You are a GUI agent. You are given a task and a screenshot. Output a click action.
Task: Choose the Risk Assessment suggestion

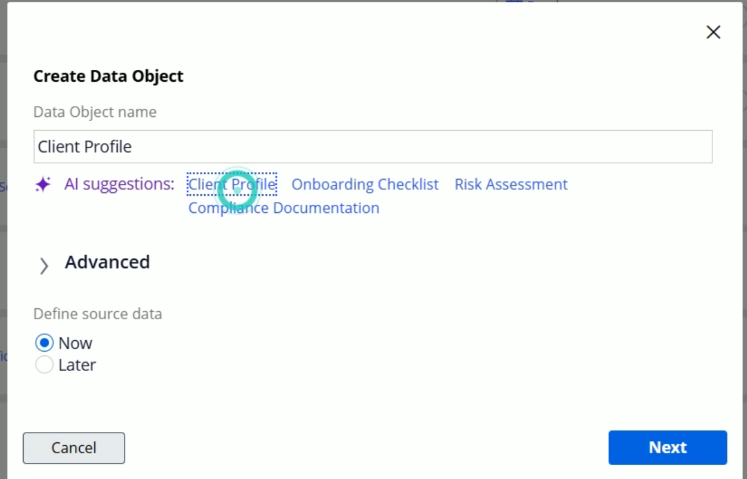[511, 184]
